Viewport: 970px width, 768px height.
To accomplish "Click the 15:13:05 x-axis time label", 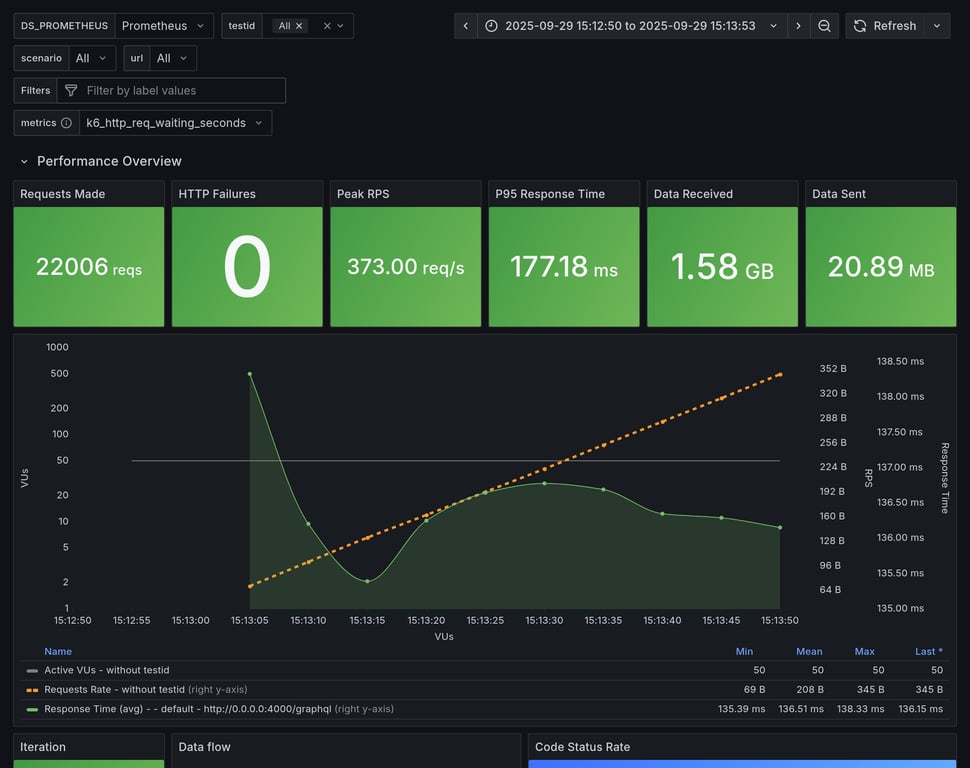I will tap(249, 620).
